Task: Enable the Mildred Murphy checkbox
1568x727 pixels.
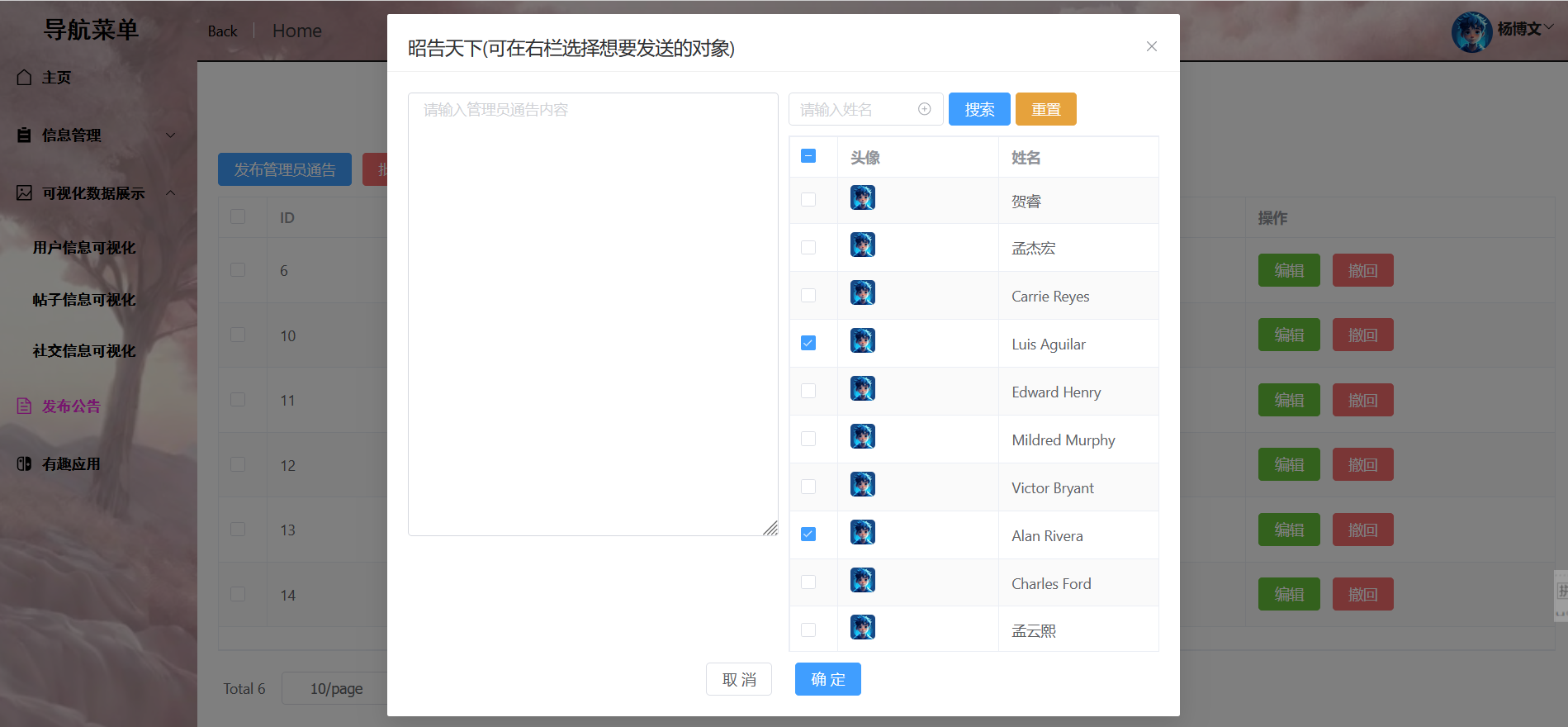Action: 808,438
